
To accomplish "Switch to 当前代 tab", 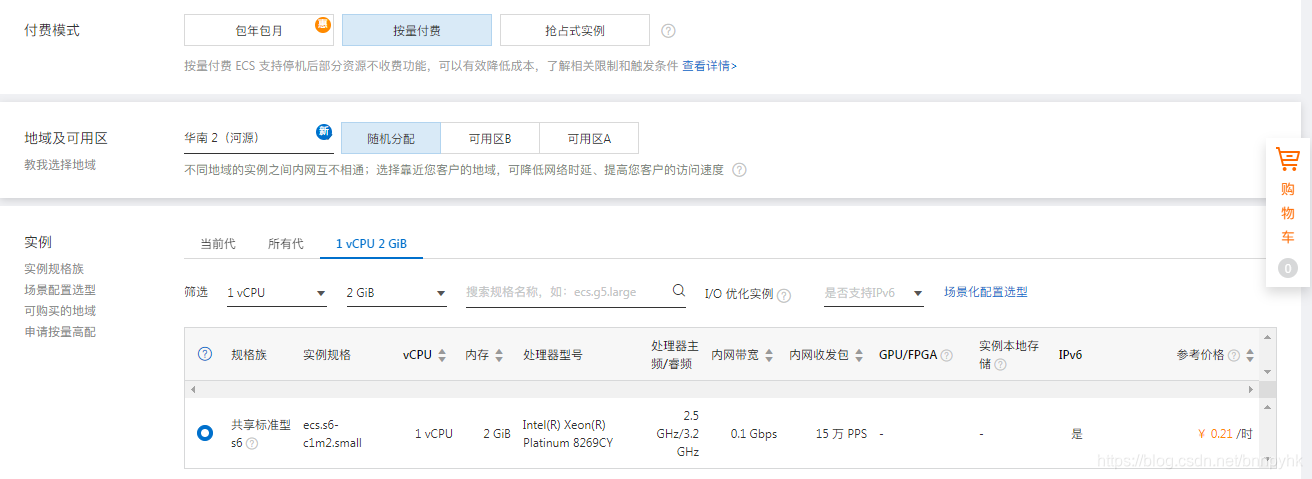I will (218, 244).
